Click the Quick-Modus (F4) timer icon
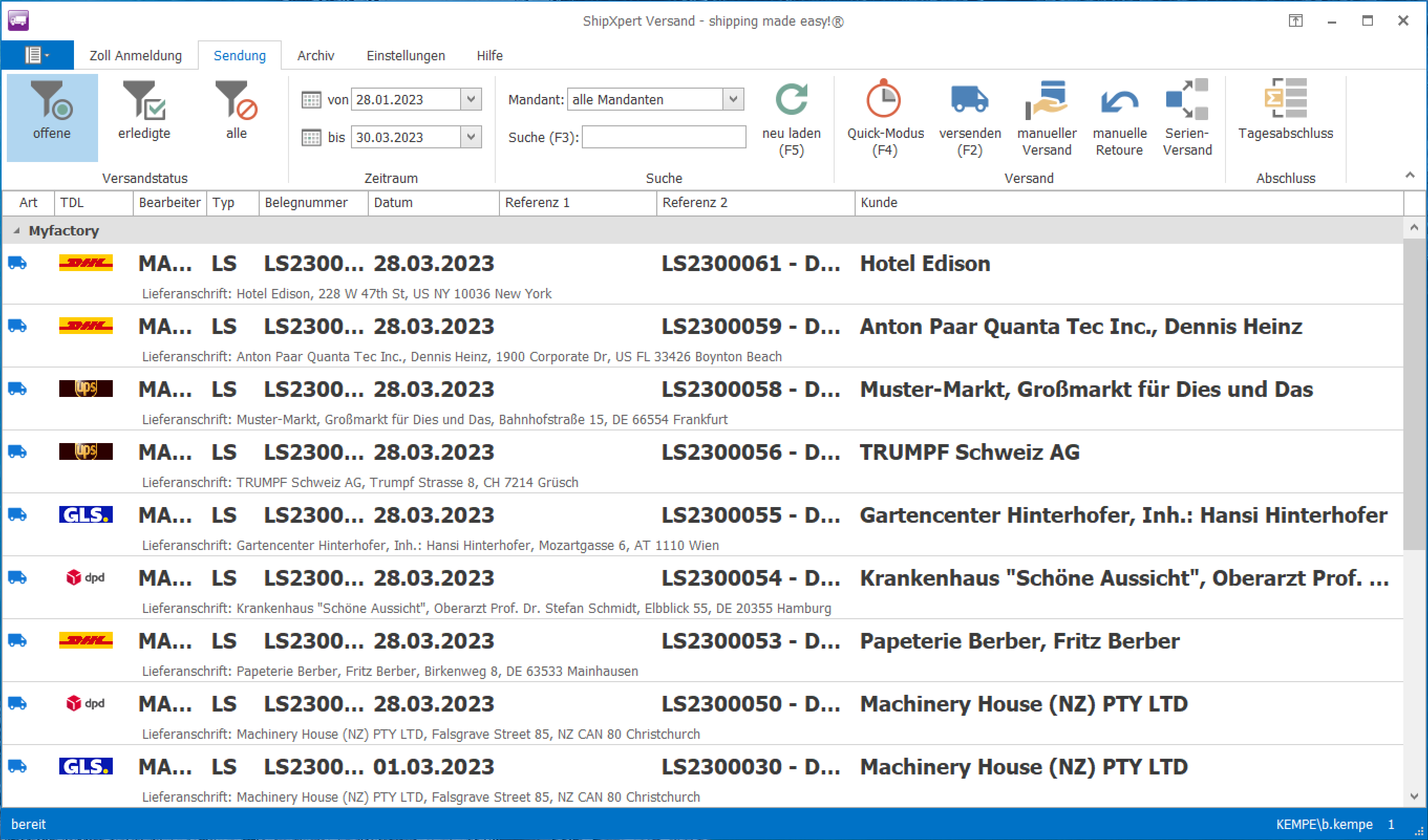Screen dimensions: 1428x840 pyautogui.click(x=884, y=100)
